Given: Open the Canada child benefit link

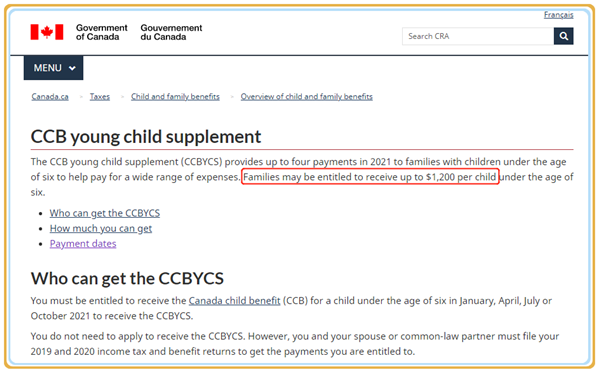Looking at the screenshot, I should 234,301.
